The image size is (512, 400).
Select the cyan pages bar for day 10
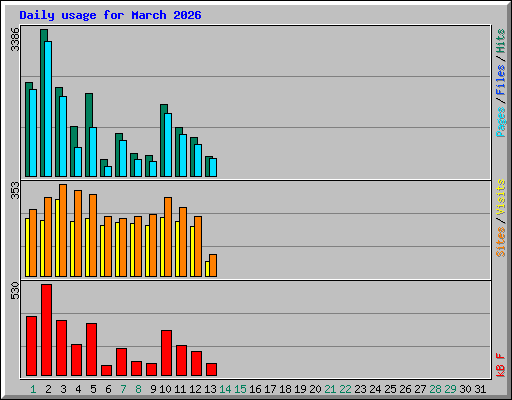click(168, 145)
